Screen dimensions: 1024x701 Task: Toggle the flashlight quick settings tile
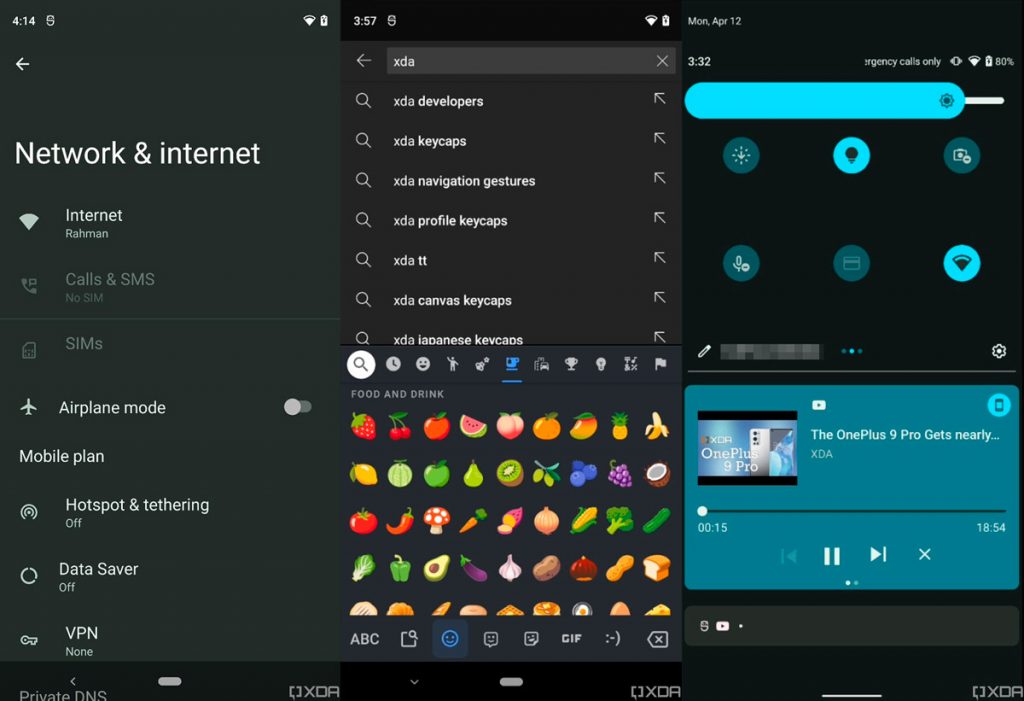pyautogui.click(x=851, y=155)
